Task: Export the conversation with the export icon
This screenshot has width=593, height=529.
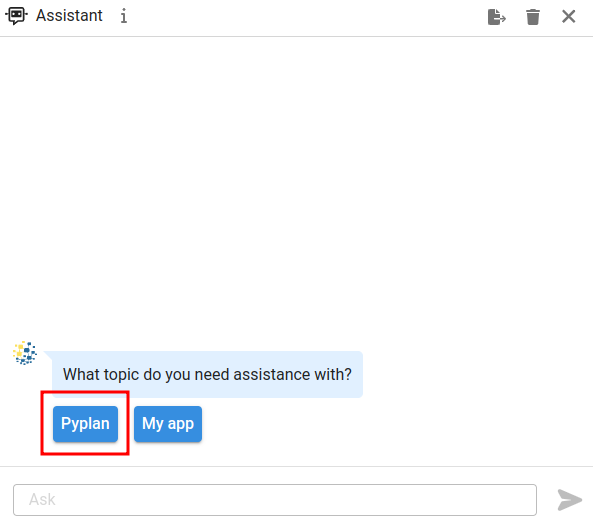Action: 497,17
